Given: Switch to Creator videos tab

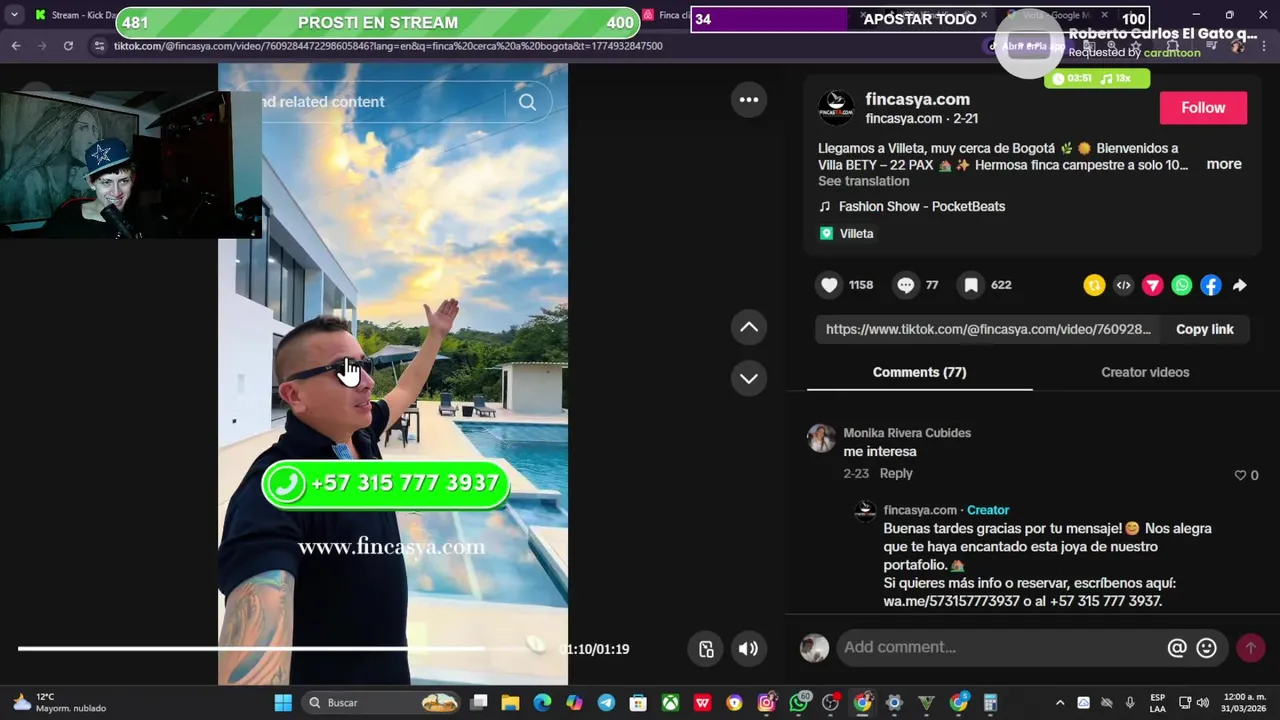Looking at the screenshot, I should (x=1145, y=372).
